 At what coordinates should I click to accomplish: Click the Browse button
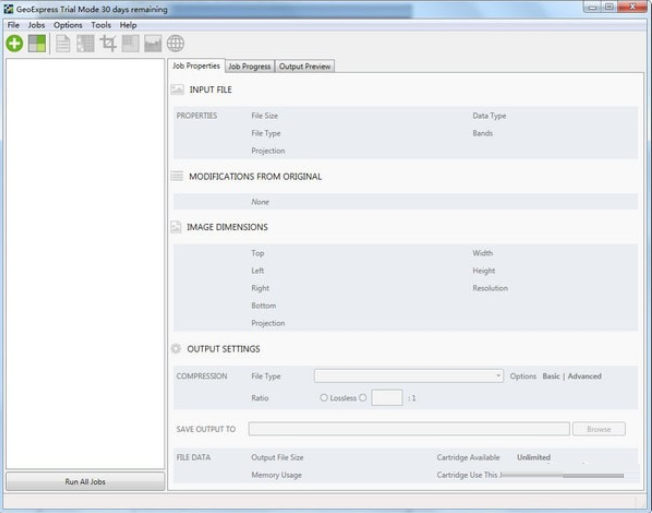pos(598,429)
